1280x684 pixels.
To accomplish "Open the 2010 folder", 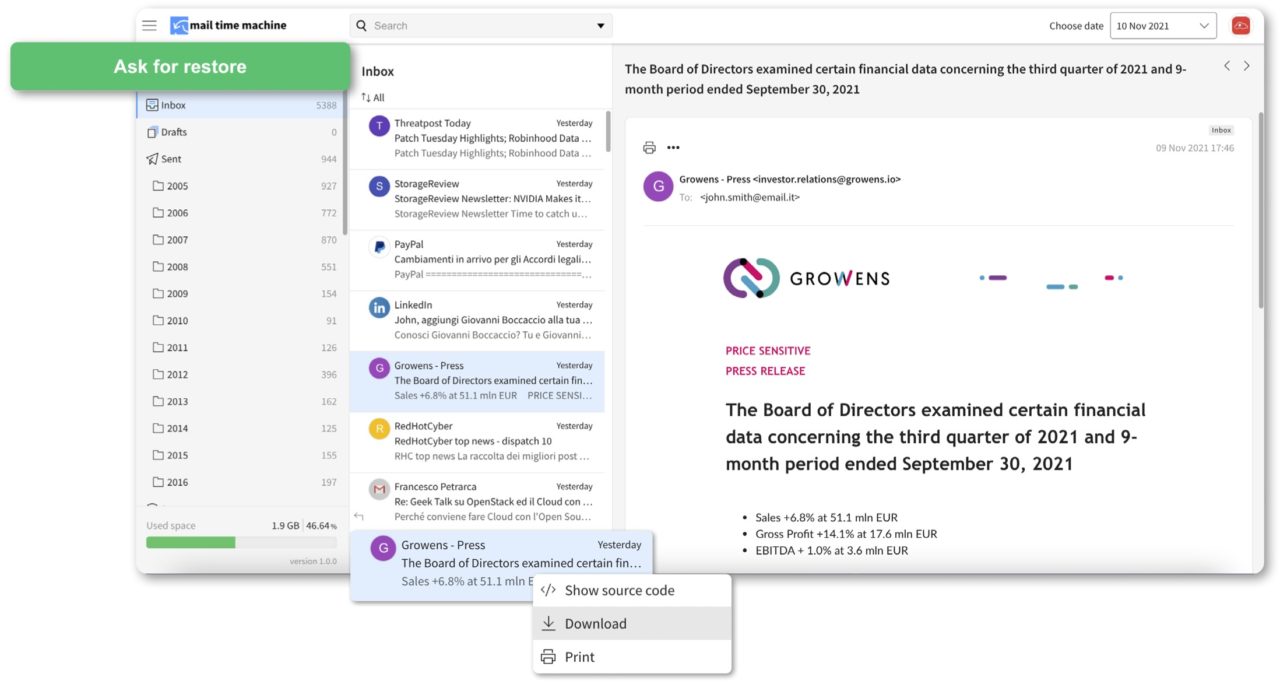I will 240,321.
